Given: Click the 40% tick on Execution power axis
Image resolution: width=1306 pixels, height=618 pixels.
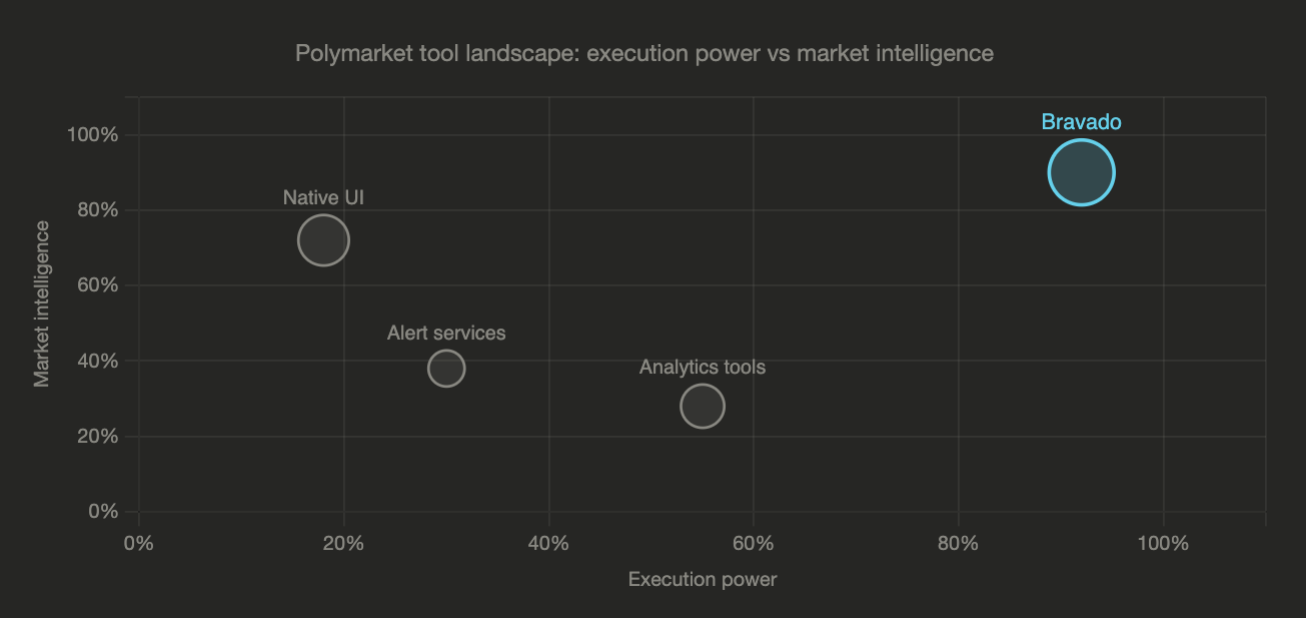Looking at the screenshot, I should [x=549, y=544].
